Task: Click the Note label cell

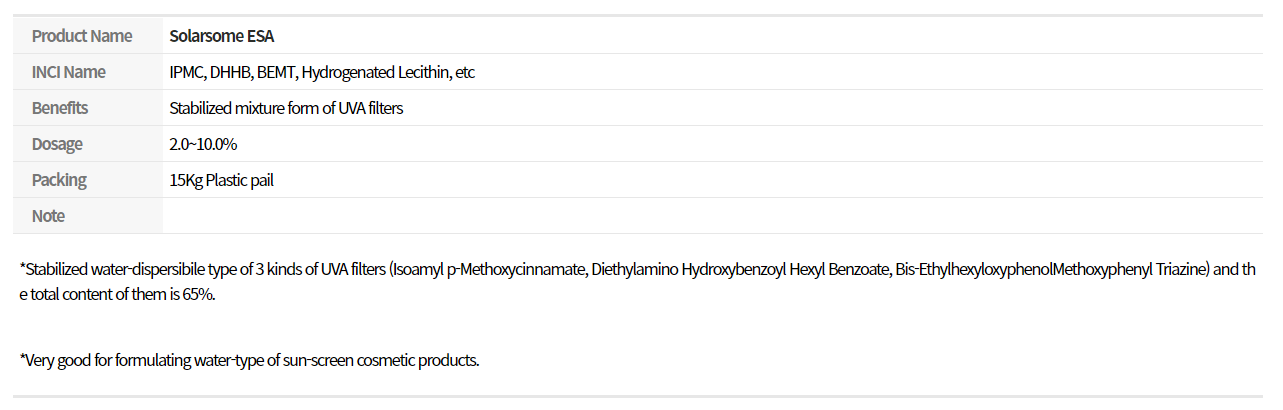Action: [88, 216]
